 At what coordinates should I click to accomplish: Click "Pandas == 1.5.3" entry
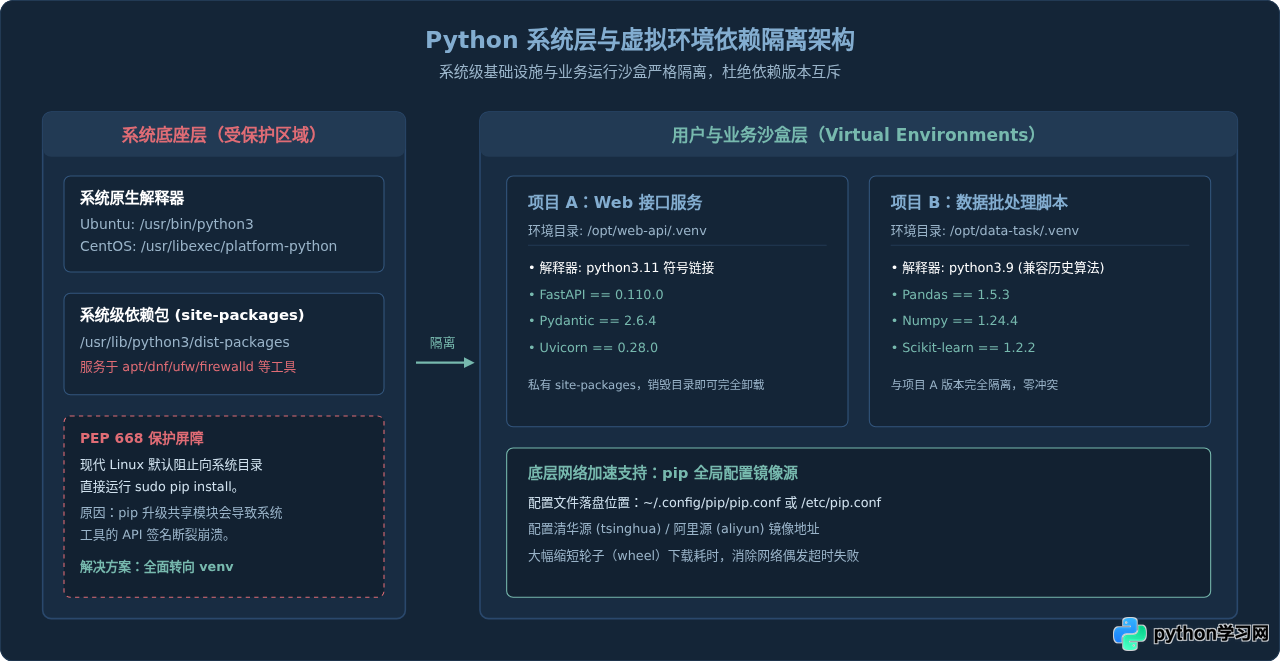coord(950,295)
